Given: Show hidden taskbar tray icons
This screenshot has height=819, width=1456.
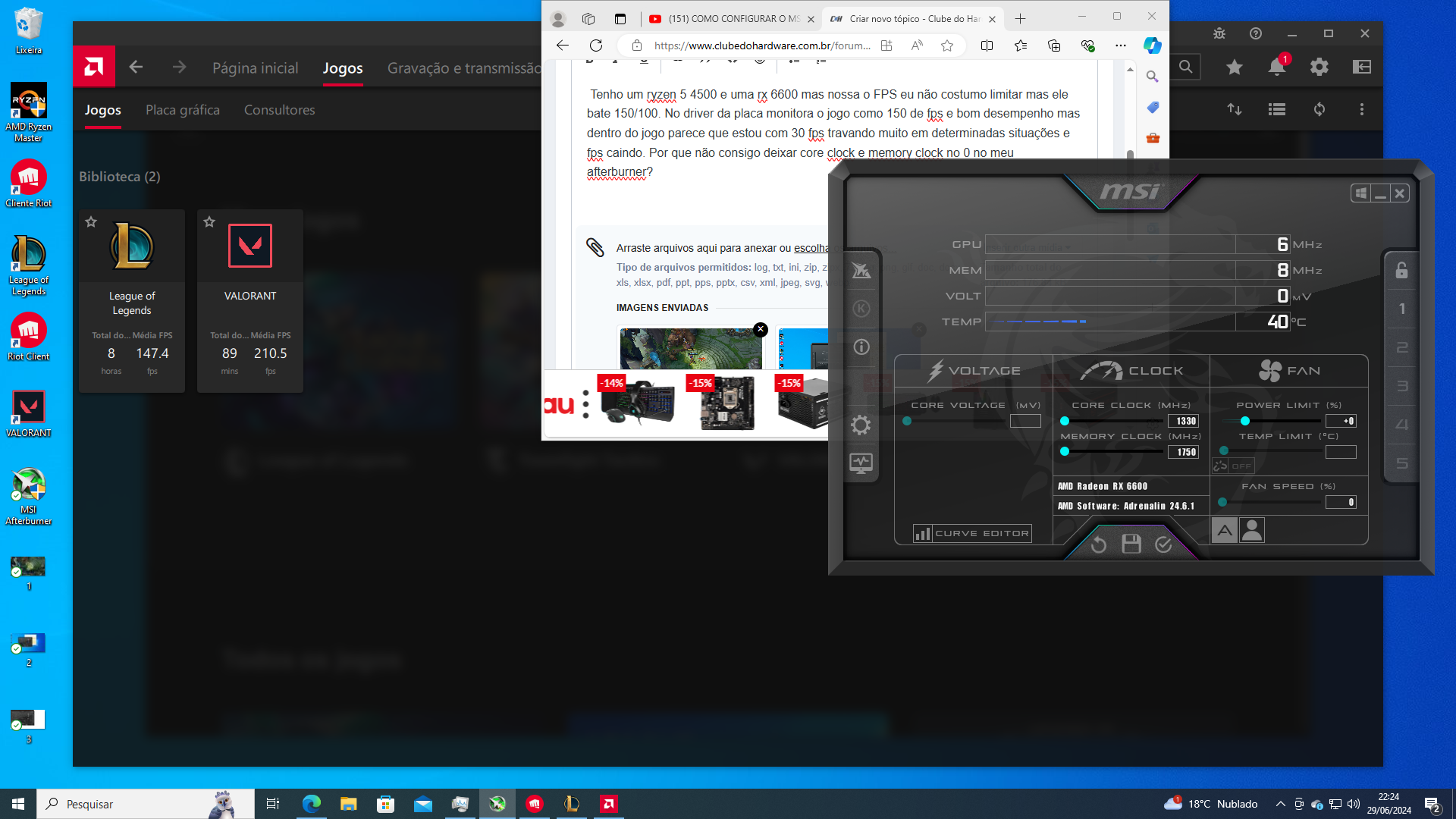Looking at the screenshot, I should tap(1280, 804).
